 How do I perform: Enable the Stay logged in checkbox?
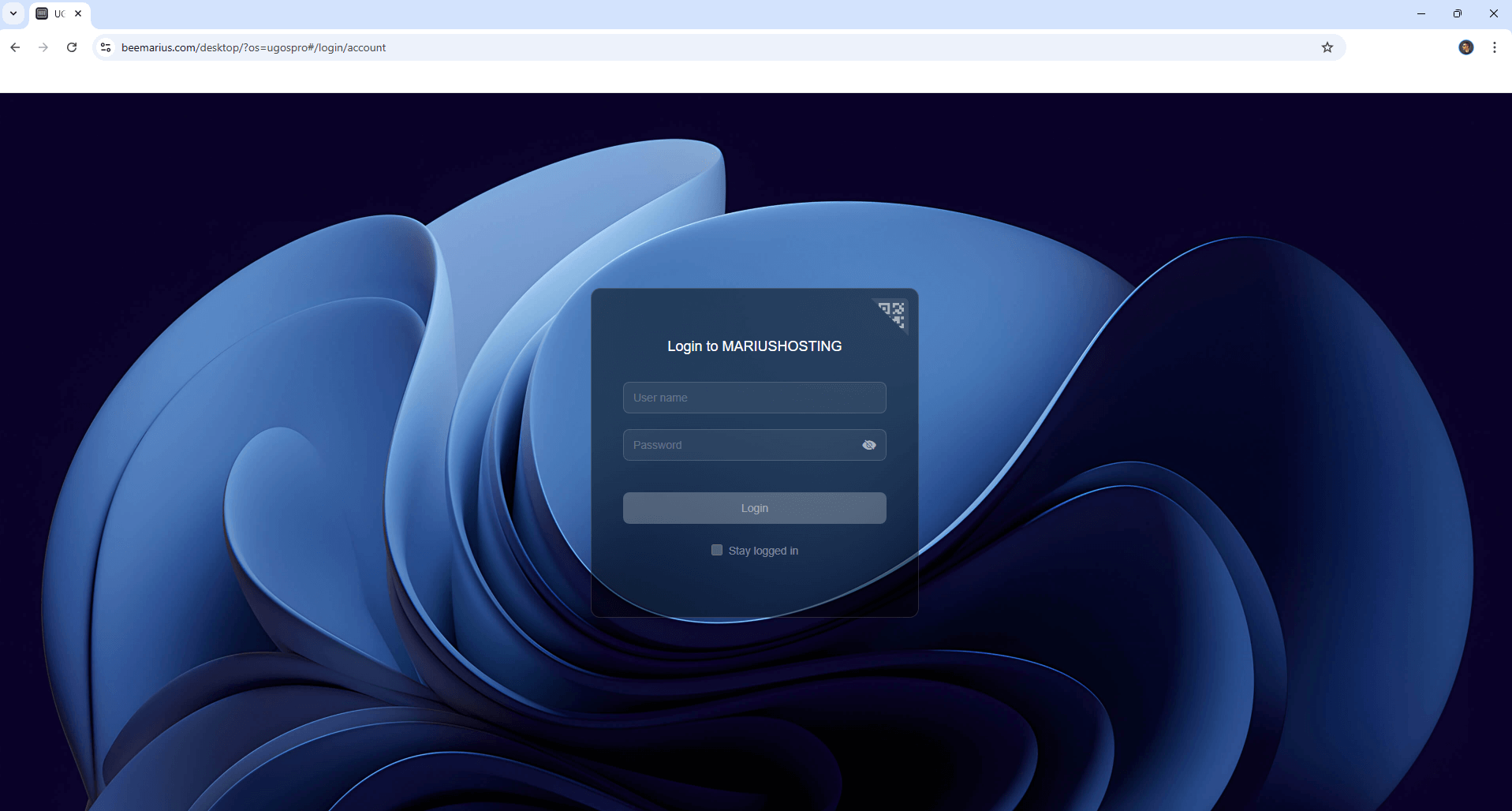click(716, 550)
